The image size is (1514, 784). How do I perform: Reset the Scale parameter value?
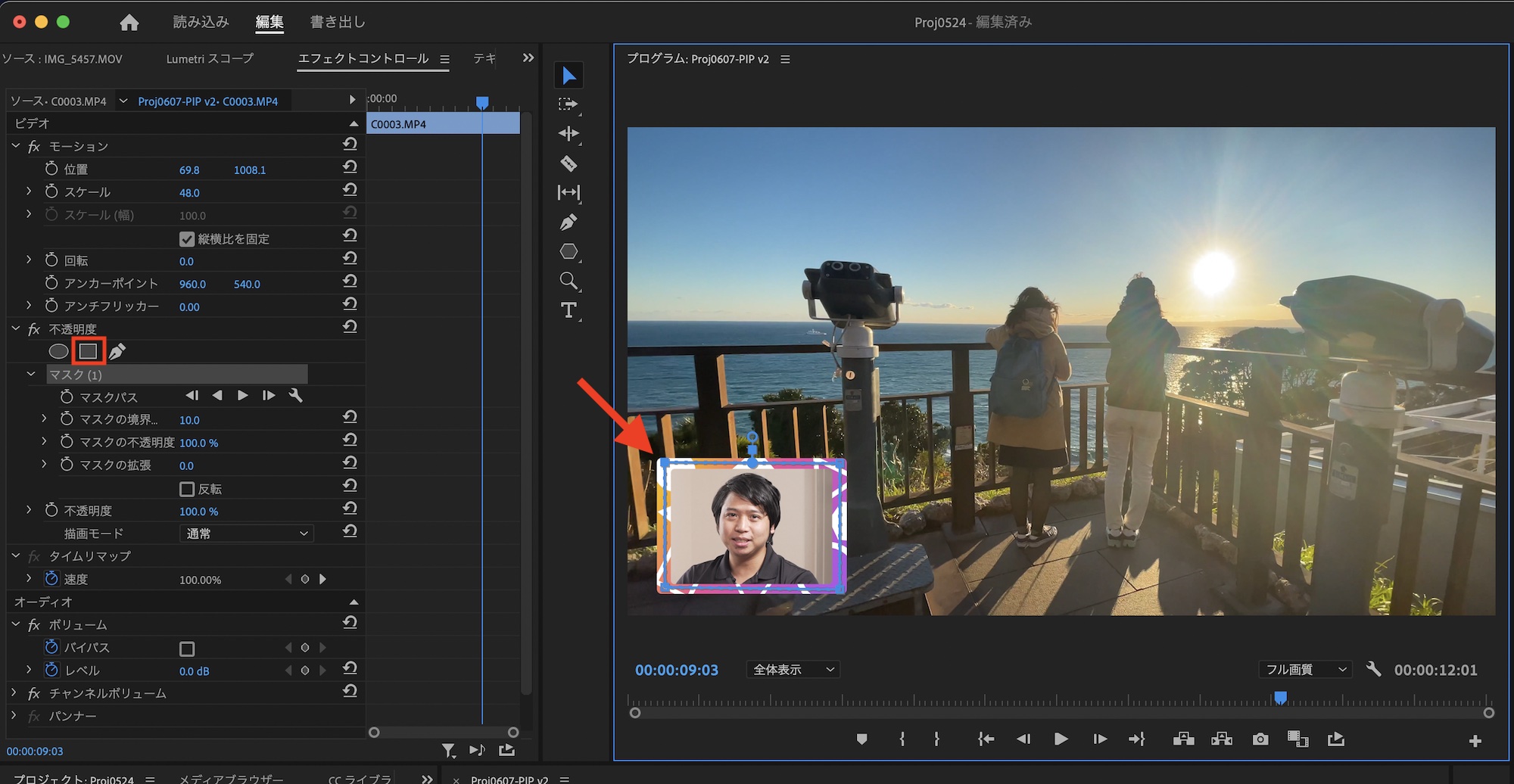click(350, 191)
